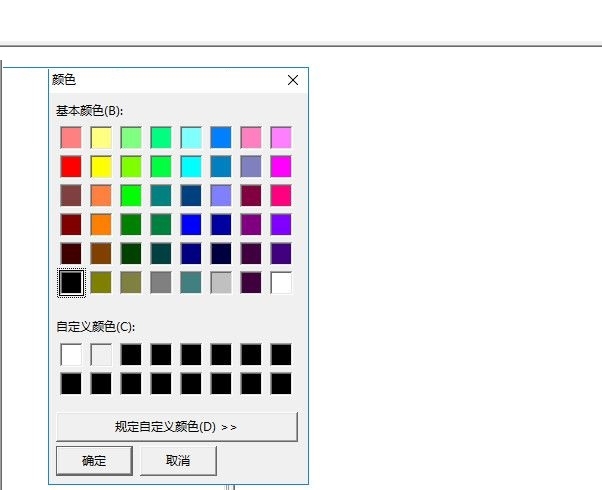Pick the muted reddish-brown swatch below pure red
Viewport: 602px width, 490px height.
pyautogui.click(x=71, y=195)
